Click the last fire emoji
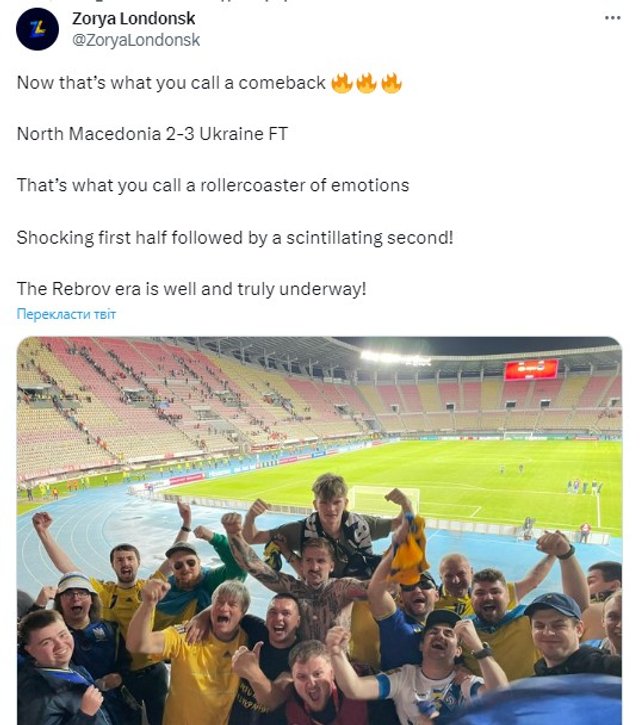Image resolution: width=640 pixels, height=725 pixels. tap(390, 83)
